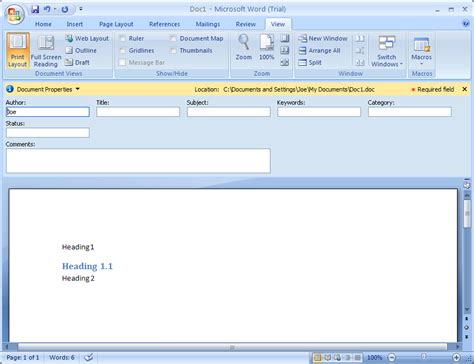Select Full Screen Reading status icon

[328, 358]
